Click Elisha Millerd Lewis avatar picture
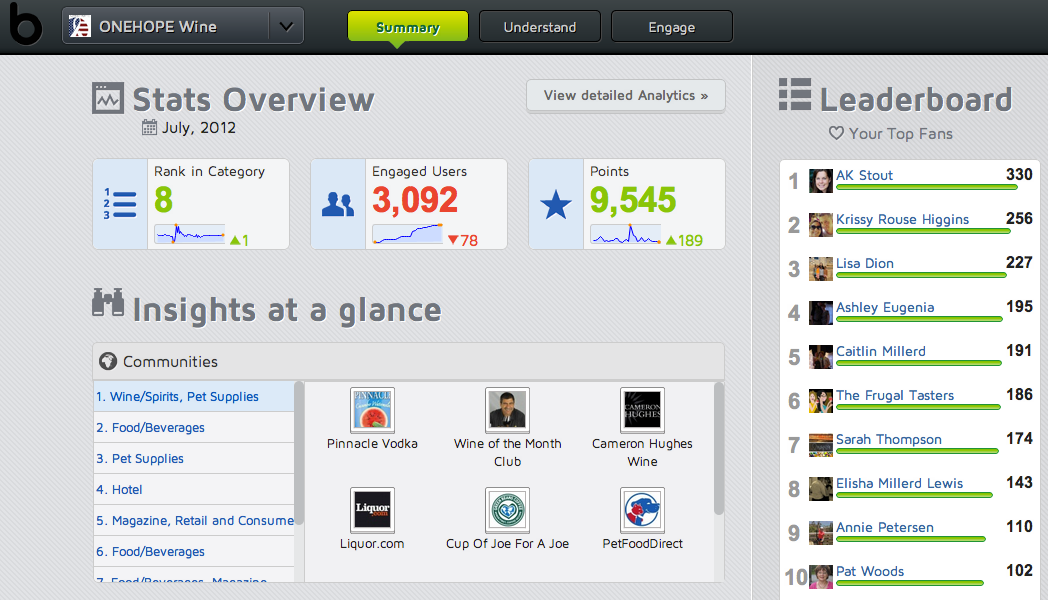This screenshot has width=1048, height=600. 821,488
